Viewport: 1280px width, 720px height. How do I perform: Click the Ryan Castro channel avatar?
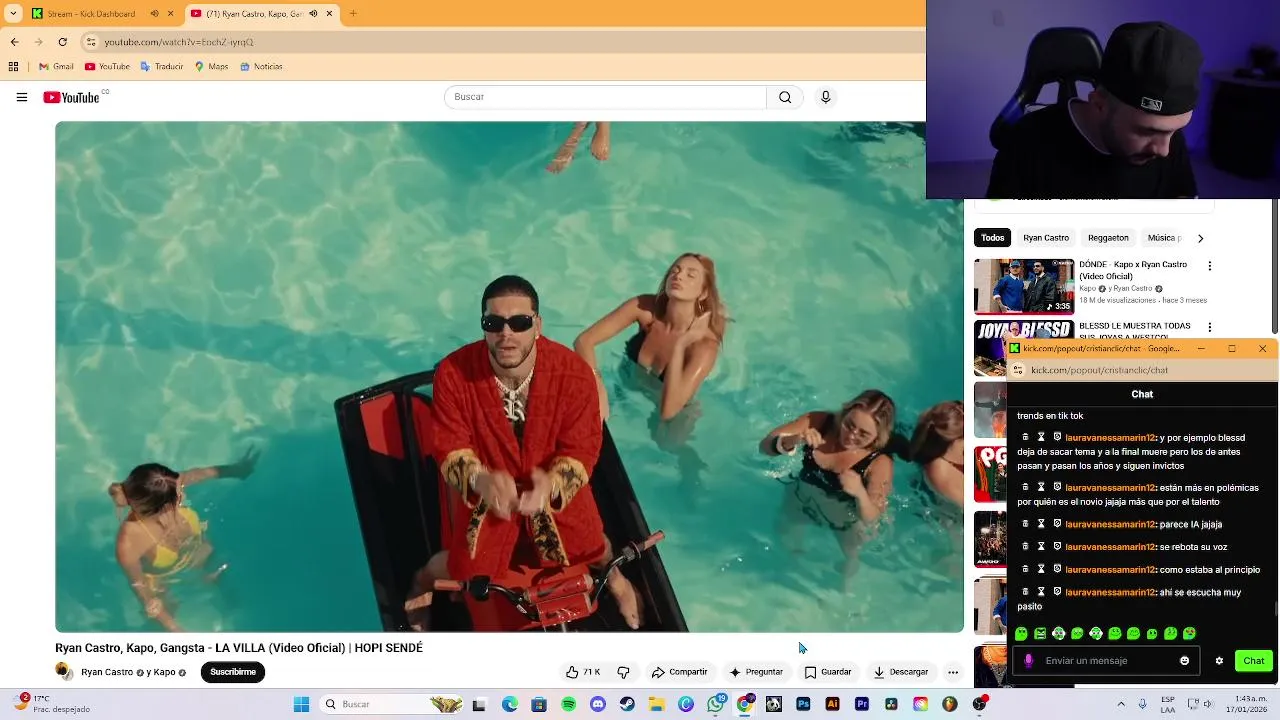[x=64, y=671]
